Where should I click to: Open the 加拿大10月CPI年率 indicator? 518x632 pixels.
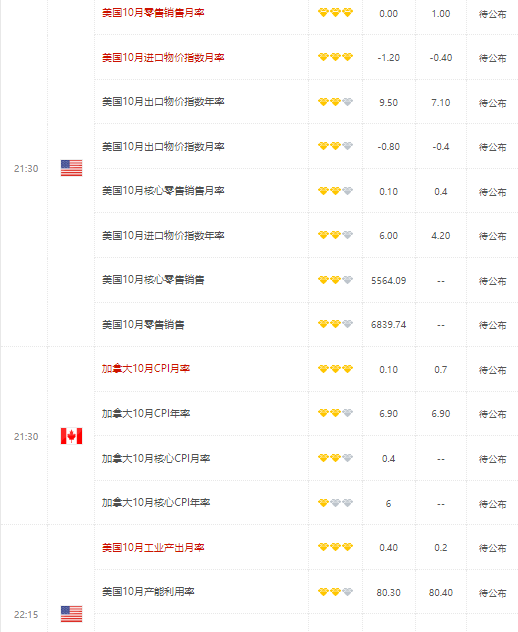coord(146,413)
